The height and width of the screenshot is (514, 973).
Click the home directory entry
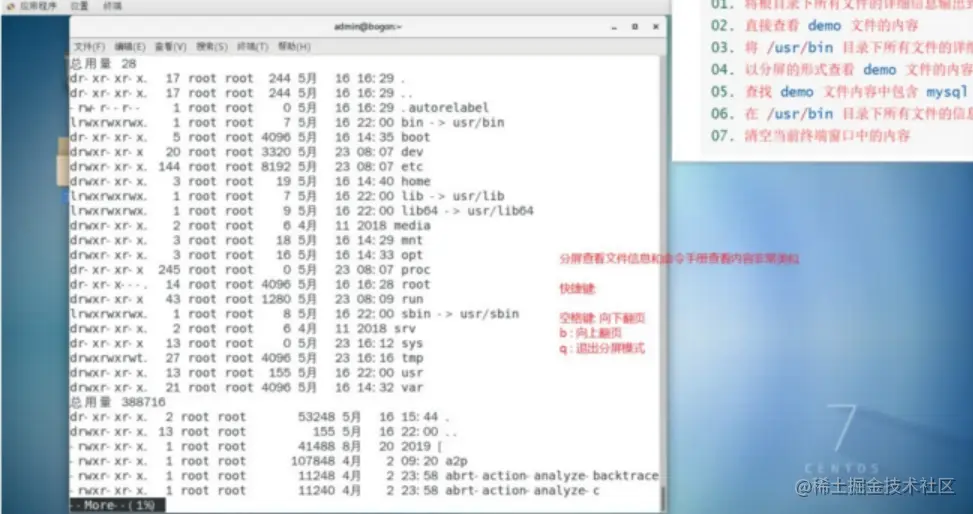(x=416, y=181)
